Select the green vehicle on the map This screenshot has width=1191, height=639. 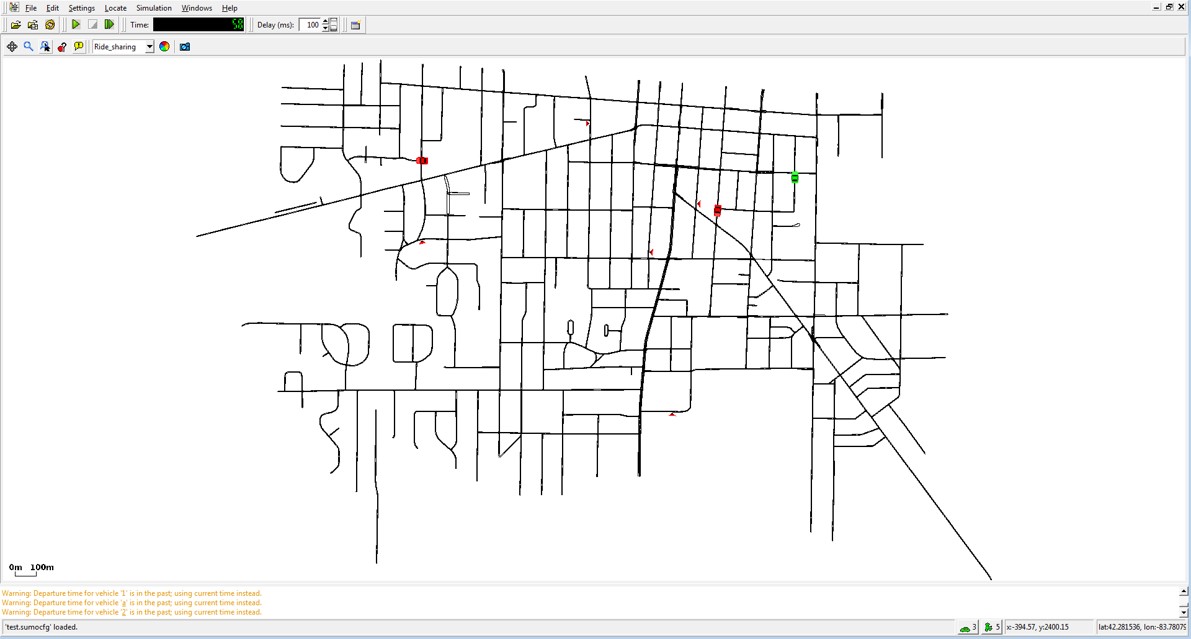point(795,178)
